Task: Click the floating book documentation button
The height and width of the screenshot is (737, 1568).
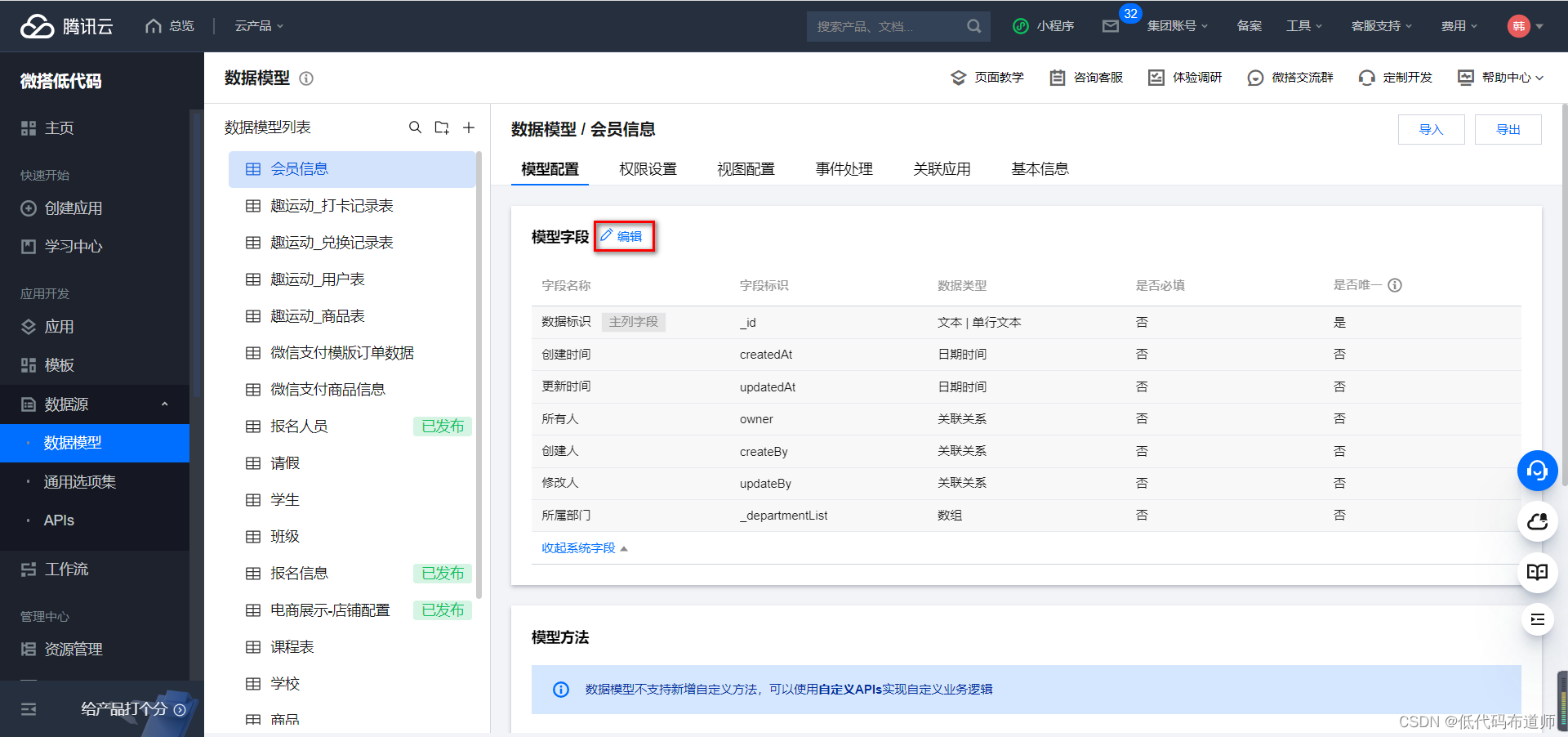Action: click(x=1538, y=572)
